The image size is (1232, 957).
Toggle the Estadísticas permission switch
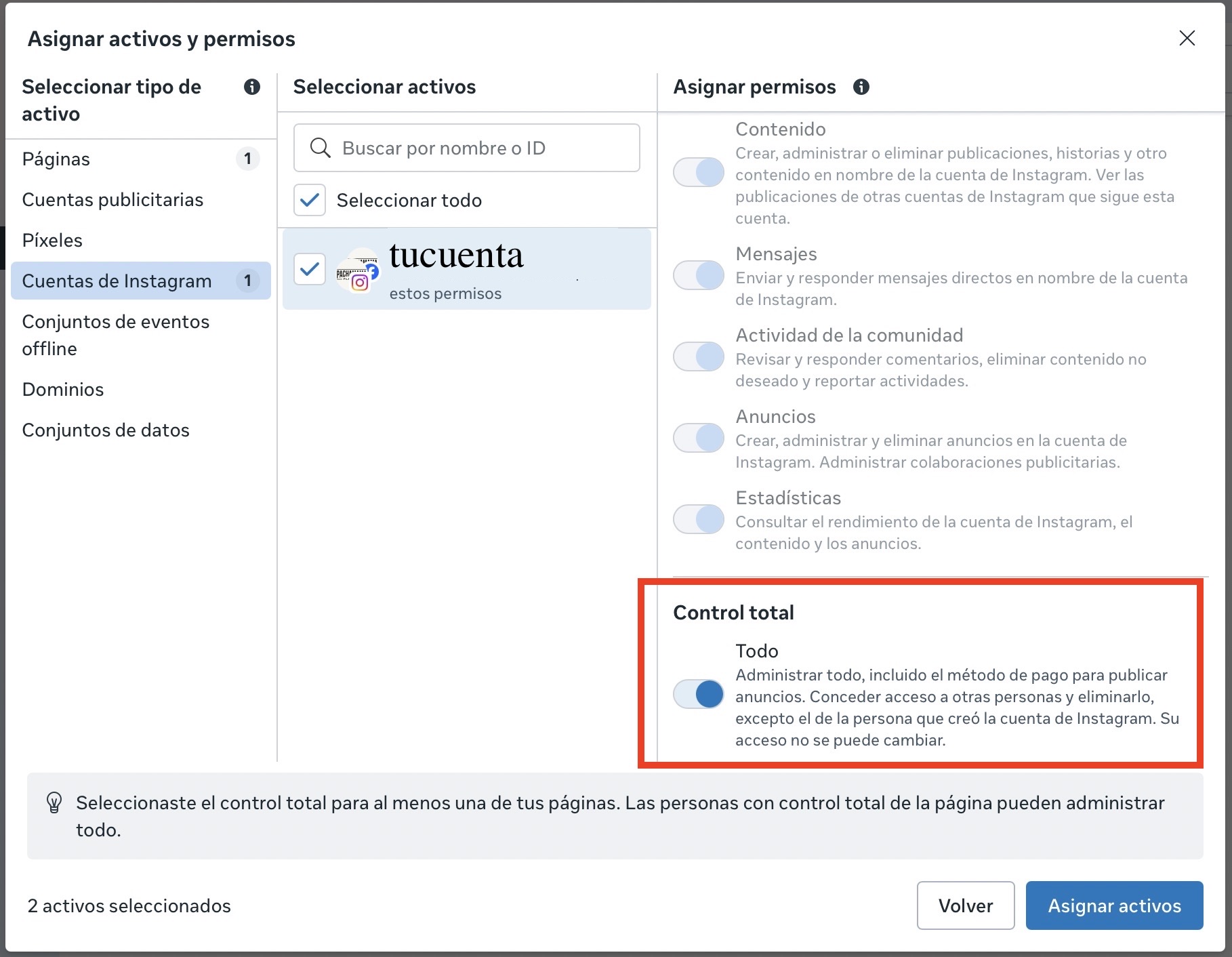(699, 519)
